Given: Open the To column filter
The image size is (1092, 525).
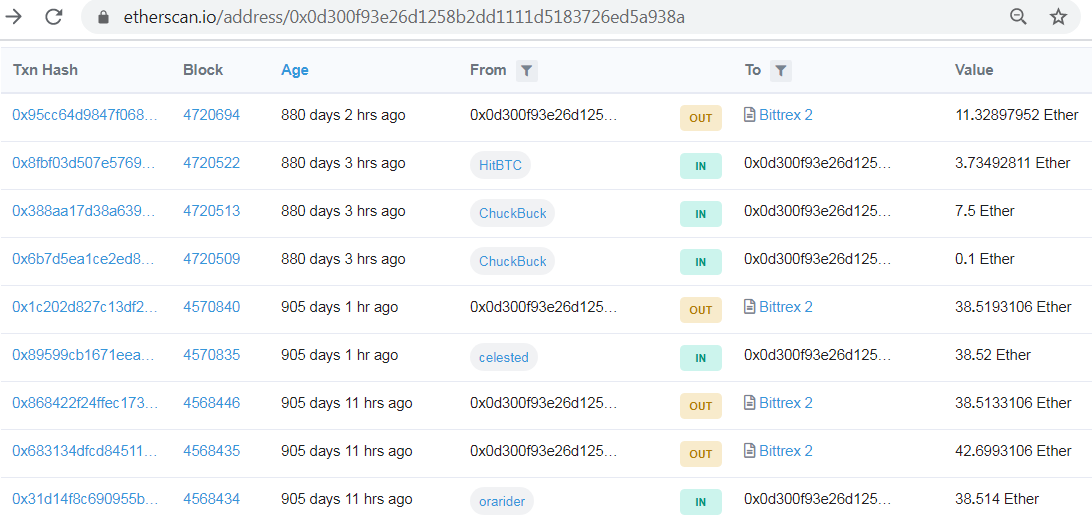Looking at the screenshot, I should [x=781, y=70].
